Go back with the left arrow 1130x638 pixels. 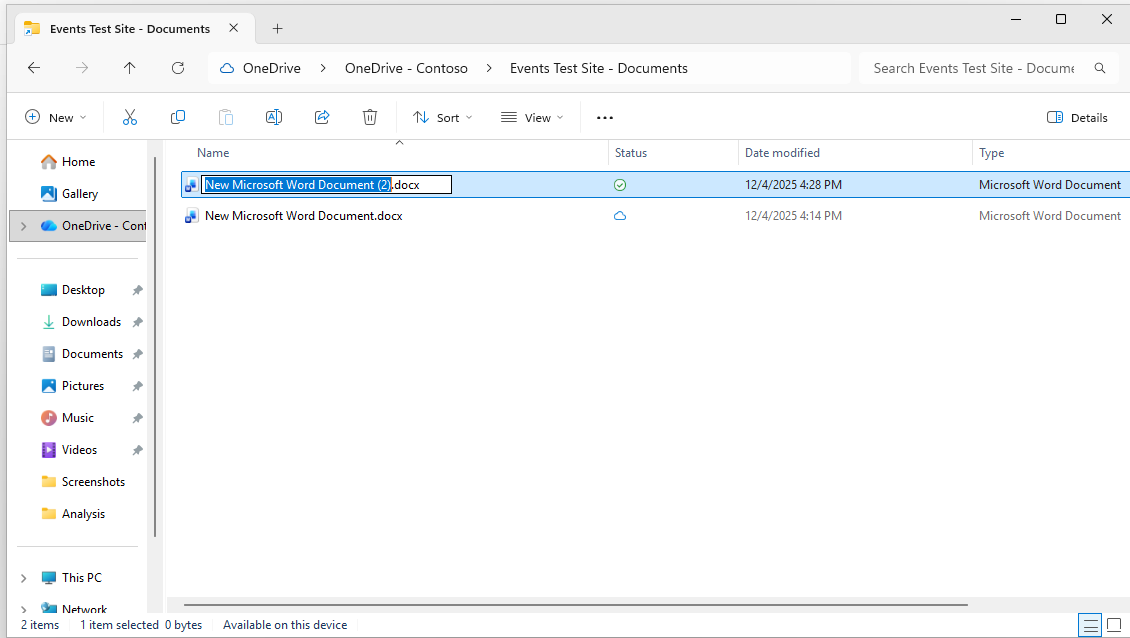click(34, 68)
